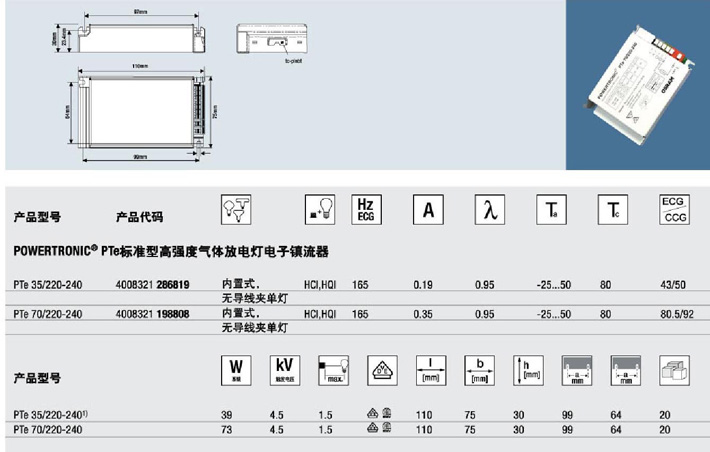Click the POWERTRONIC PTe section heading

click(170, 250)
